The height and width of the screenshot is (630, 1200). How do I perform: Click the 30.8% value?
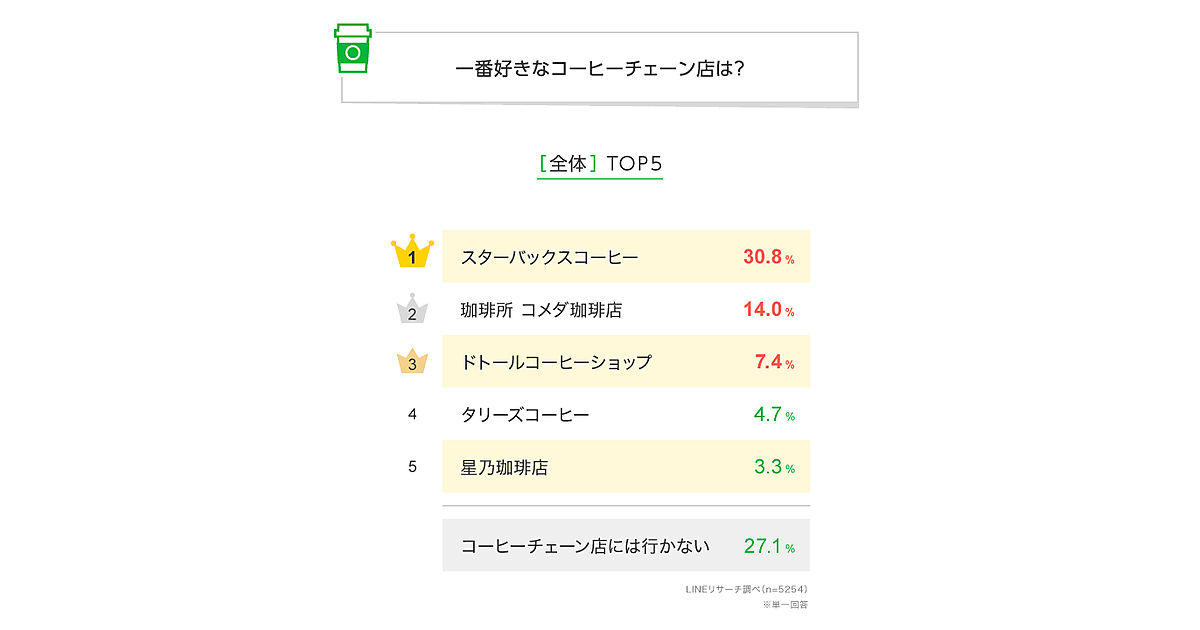point(768,257)
